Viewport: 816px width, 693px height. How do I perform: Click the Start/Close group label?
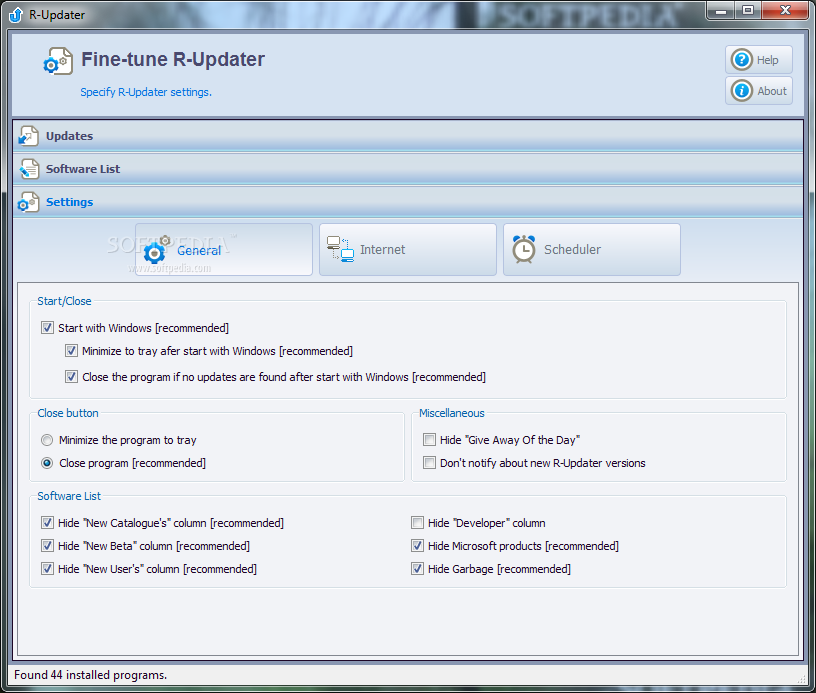(x=64, y=301)
